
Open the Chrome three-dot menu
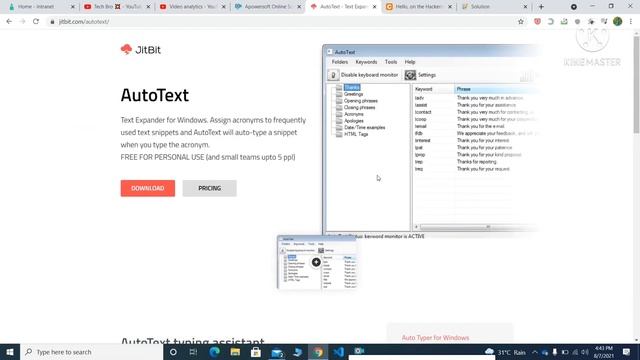click(x=631, y=22)
